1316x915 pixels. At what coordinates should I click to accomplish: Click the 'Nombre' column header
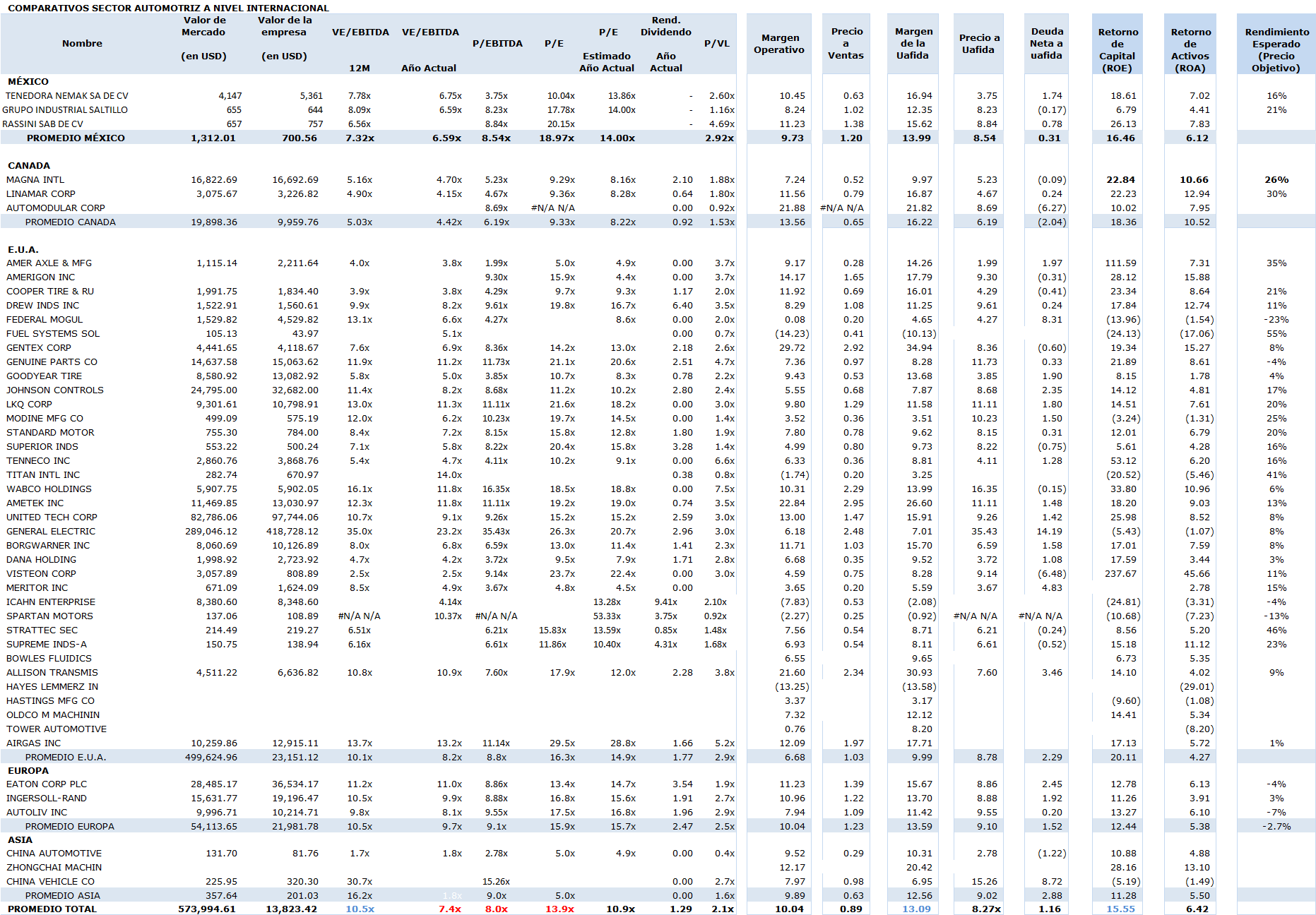pos(82,44)
